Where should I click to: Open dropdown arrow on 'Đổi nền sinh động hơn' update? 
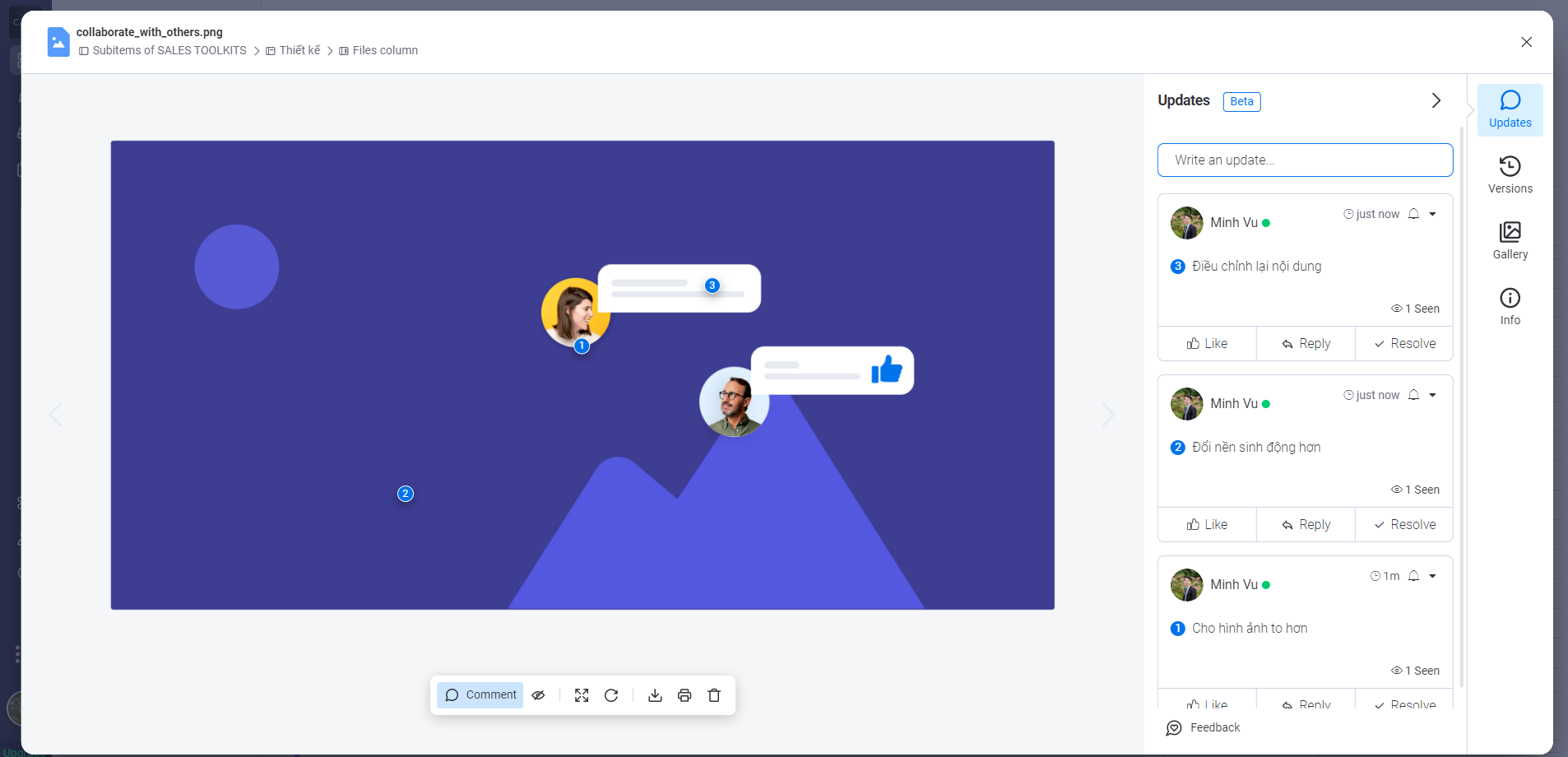tap(1432, 395)
